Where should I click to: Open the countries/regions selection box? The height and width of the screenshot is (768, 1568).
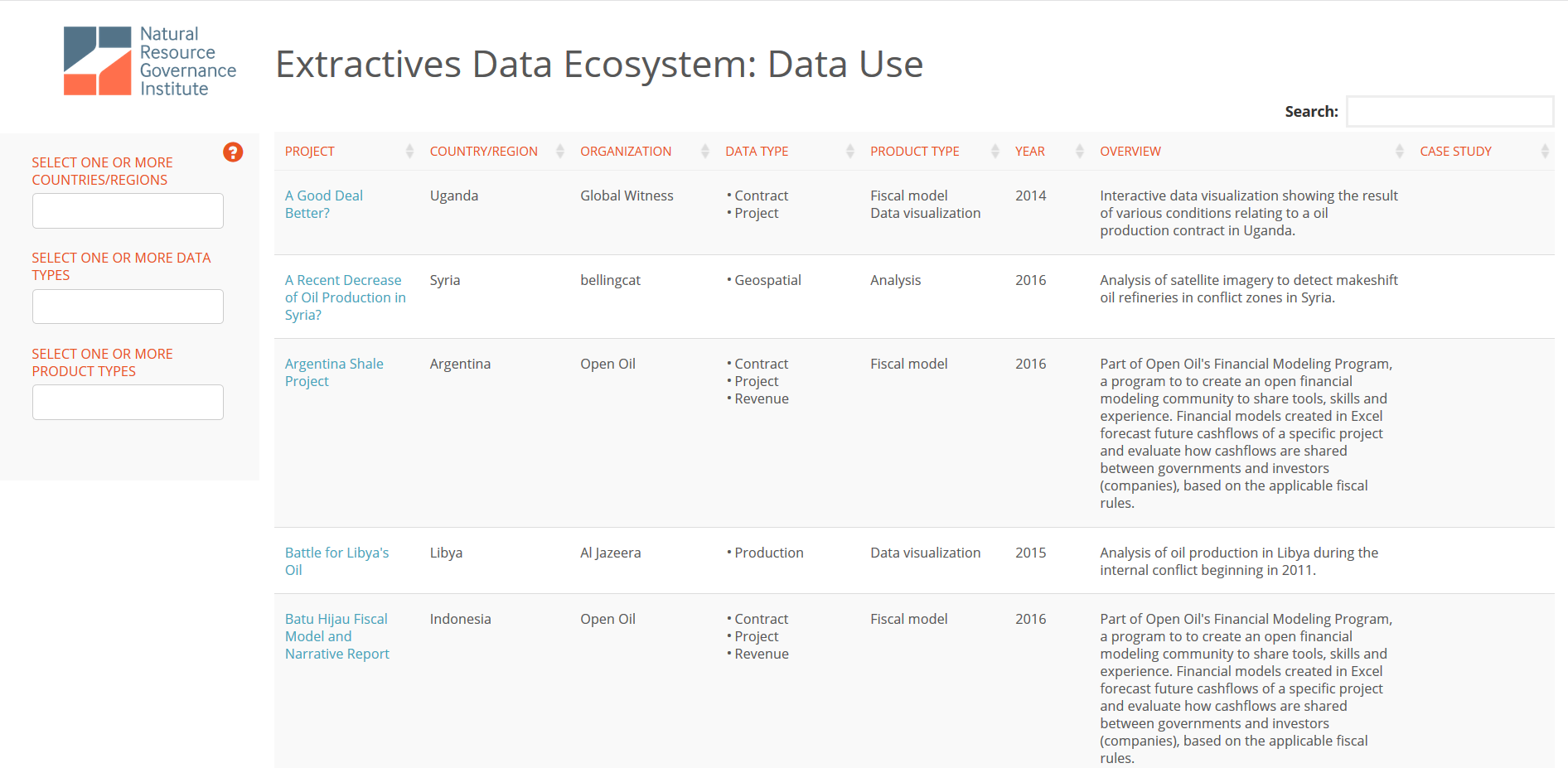coord(128,211)
